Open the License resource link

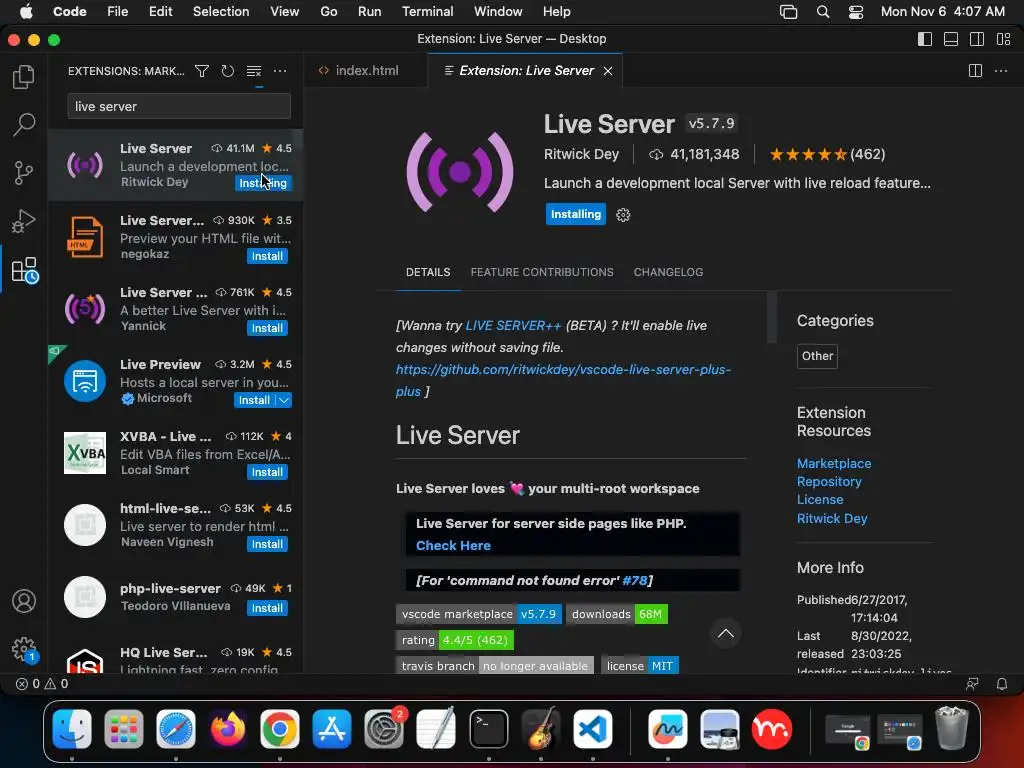tap(820, 500)
